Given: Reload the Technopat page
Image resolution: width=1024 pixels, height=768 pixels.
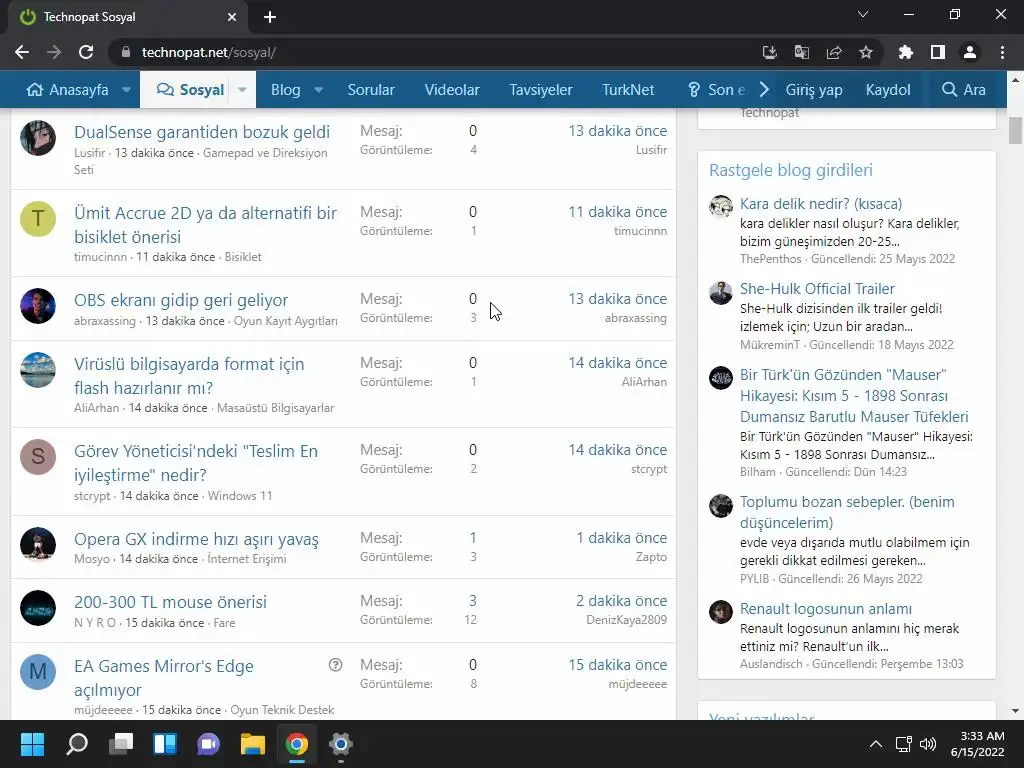Looking at the screenshot, I should [86, 52].
